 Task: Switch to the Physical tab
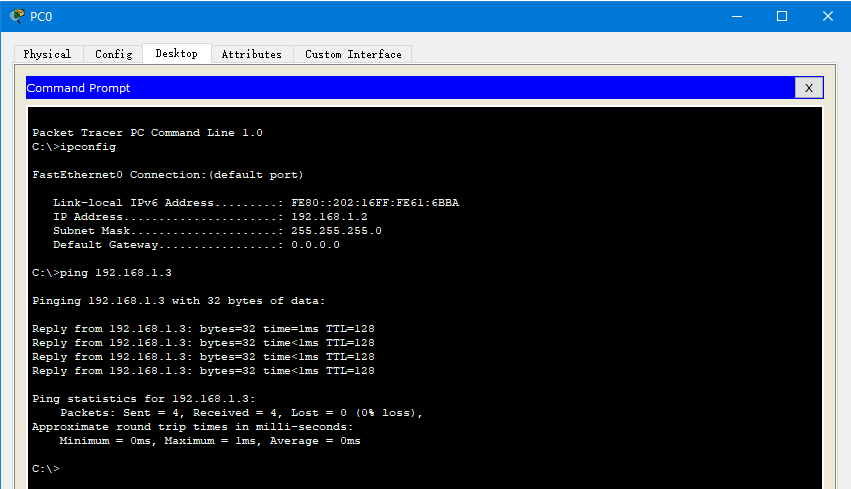point(48,54)
